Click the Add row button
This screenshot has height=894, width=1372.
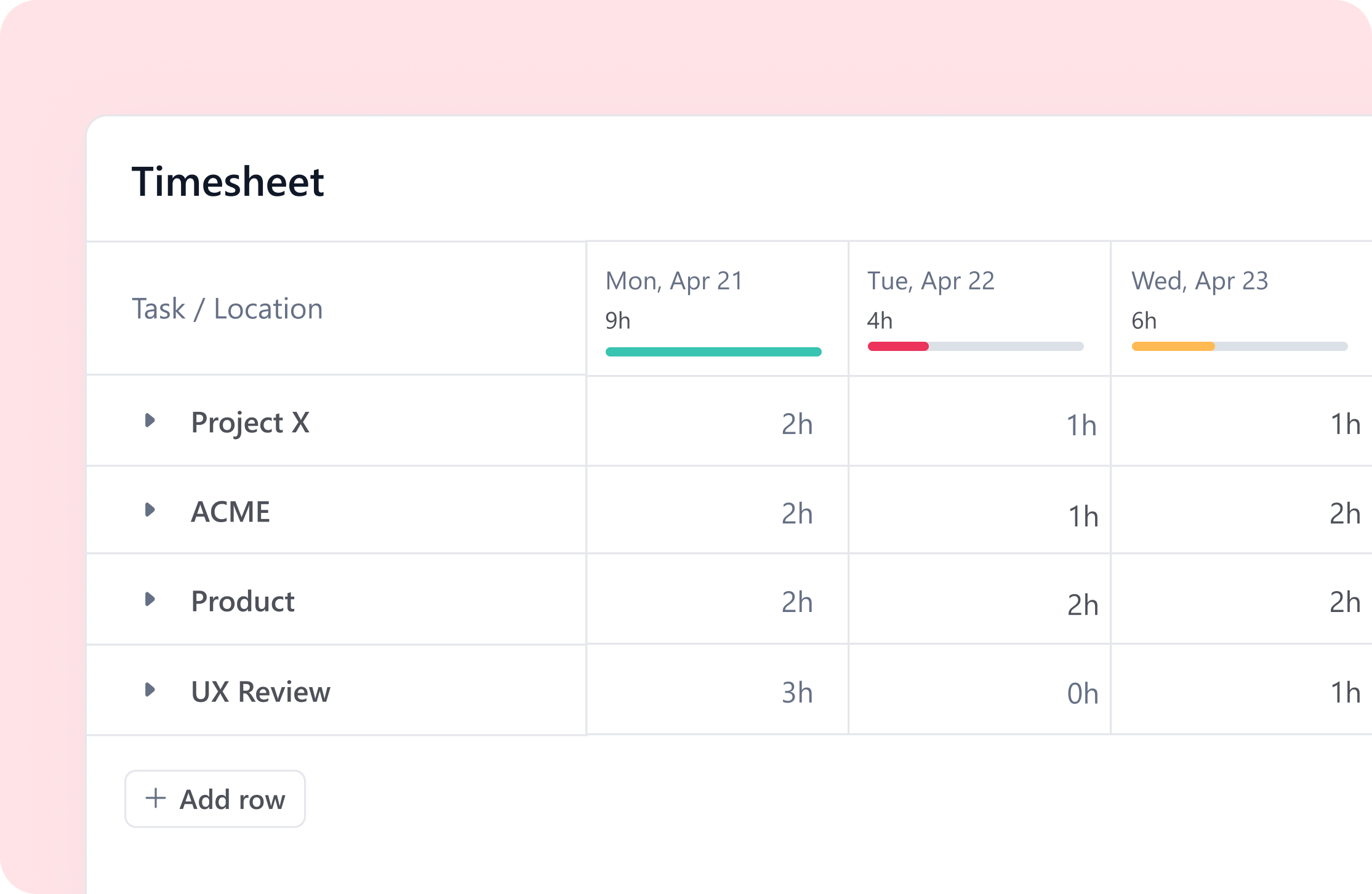point(215,799)
